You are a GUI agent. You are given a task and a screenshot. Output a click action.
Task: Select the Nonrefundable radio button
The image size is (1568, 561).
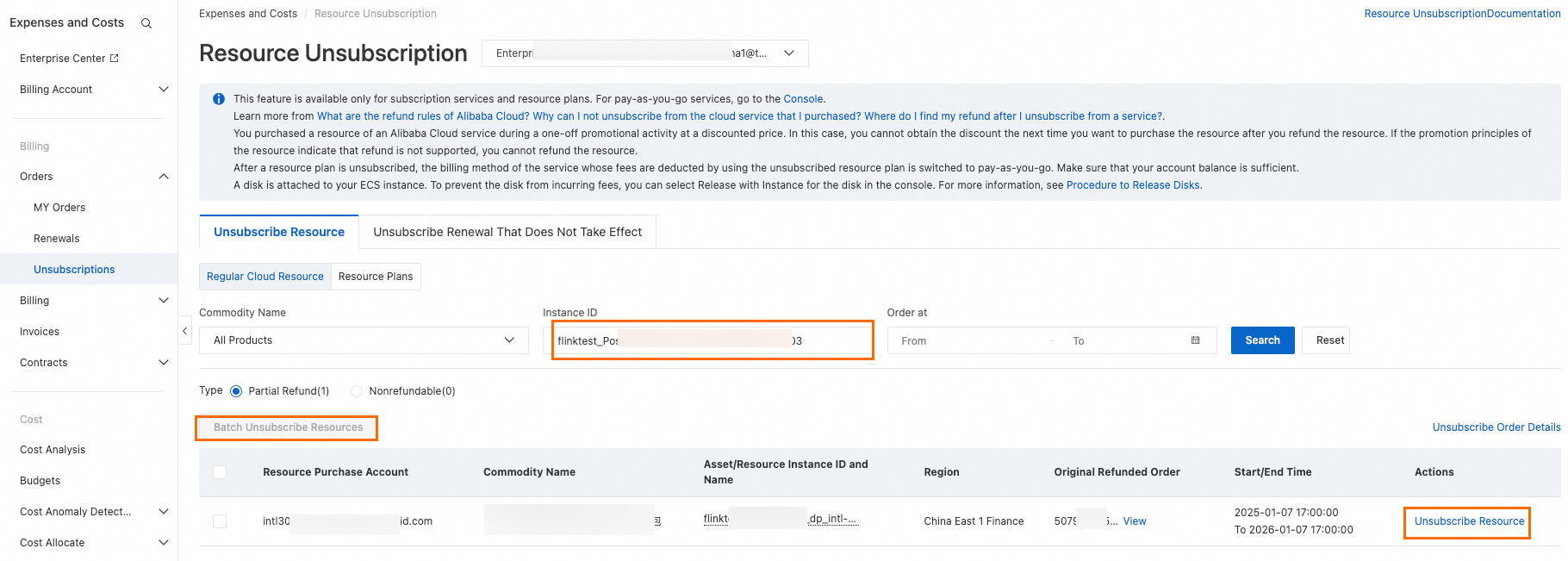[x=357, y=391]
